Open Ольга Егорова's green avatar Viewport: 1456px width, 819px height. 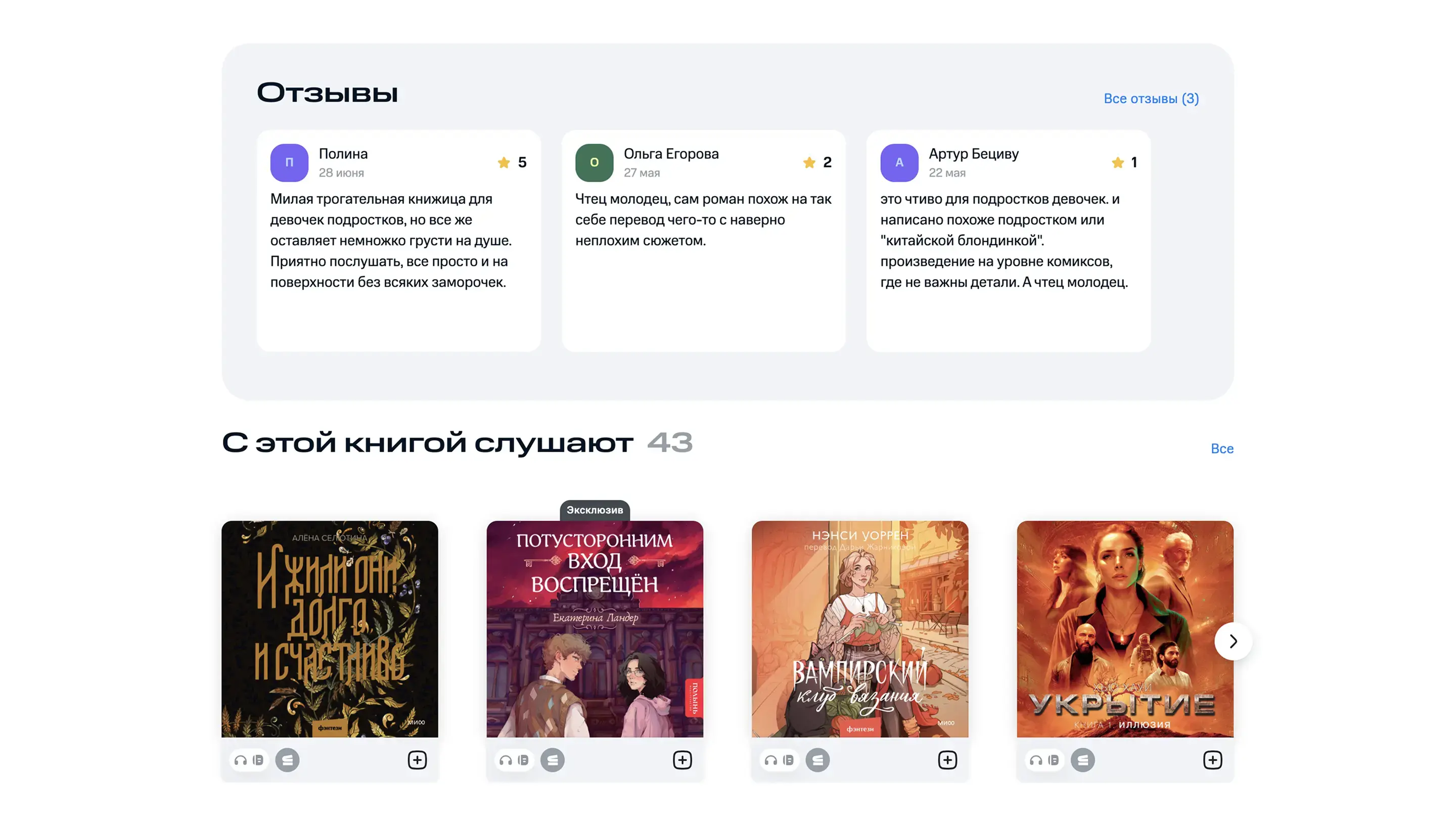(594, 162)
